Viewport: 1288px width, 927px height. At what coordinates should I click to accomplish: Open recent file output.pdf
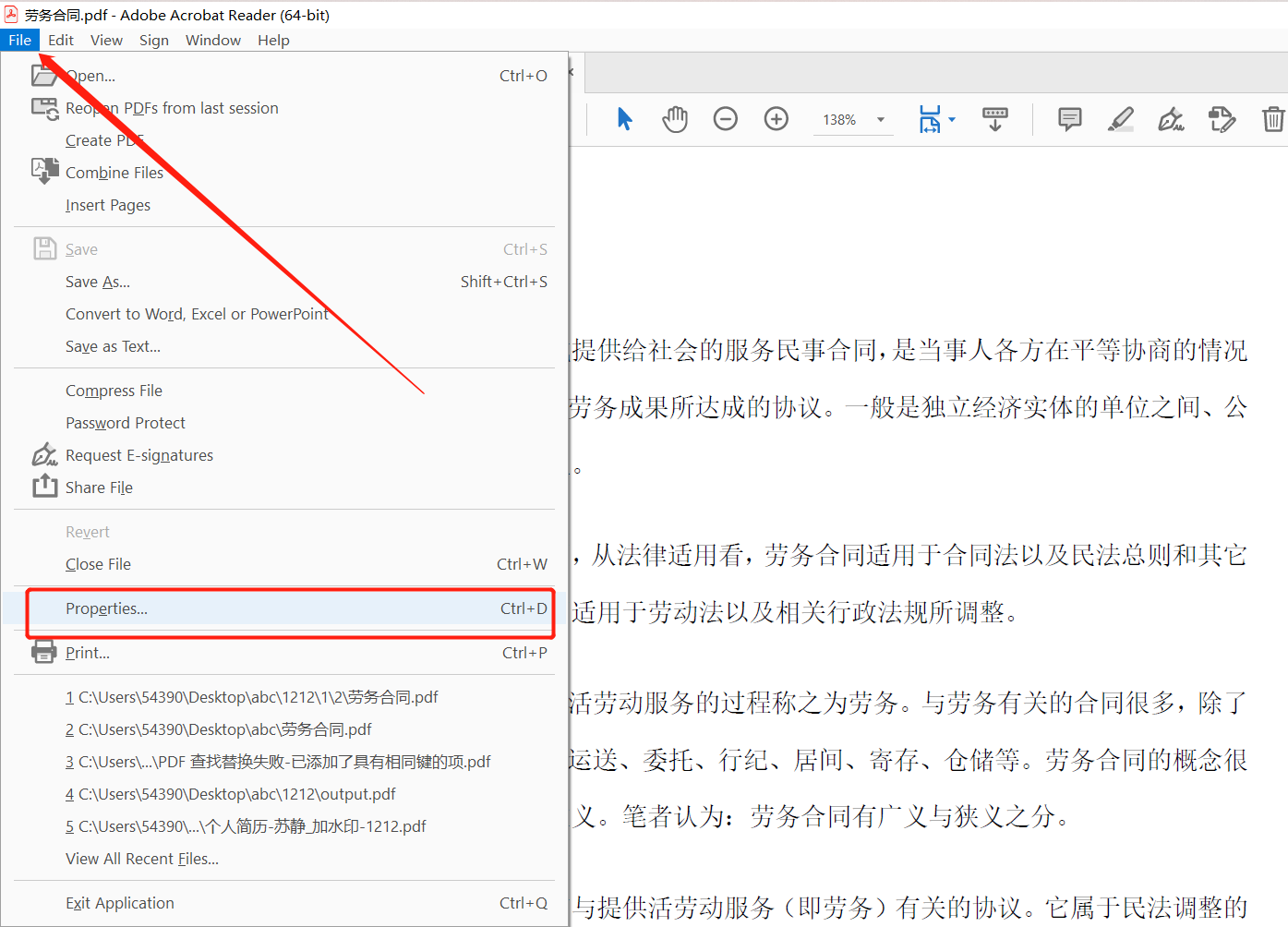click(x=231, y=793)
